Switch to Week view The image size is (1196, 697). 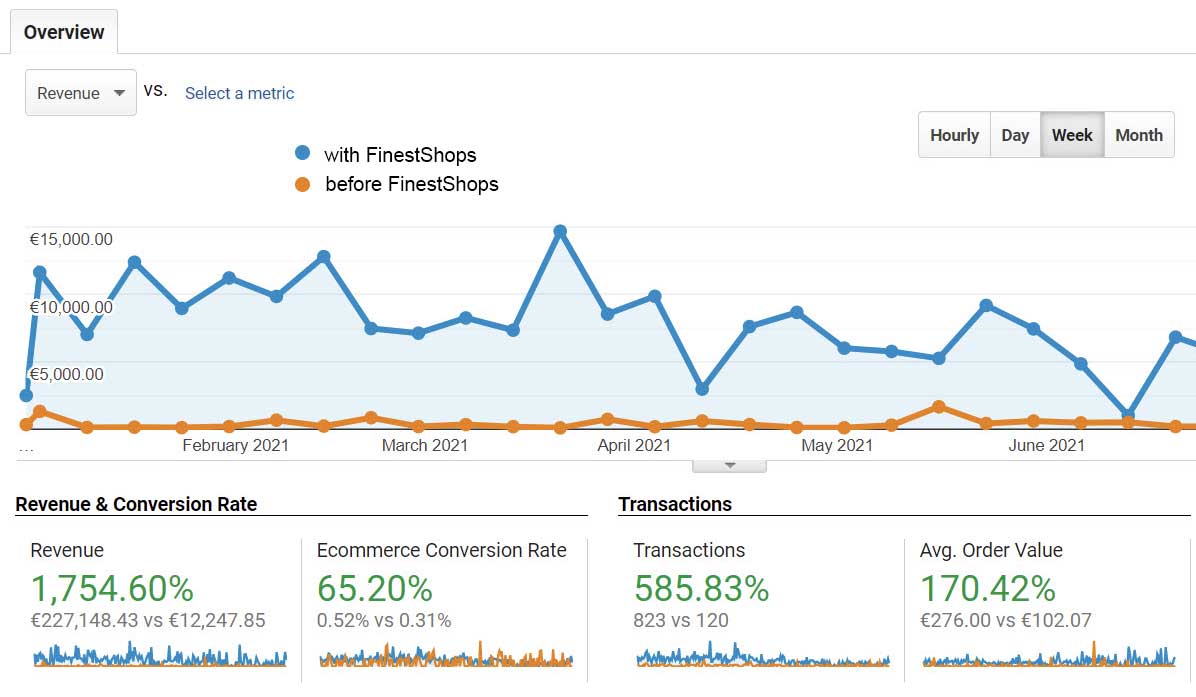[x=1071, y=134]
